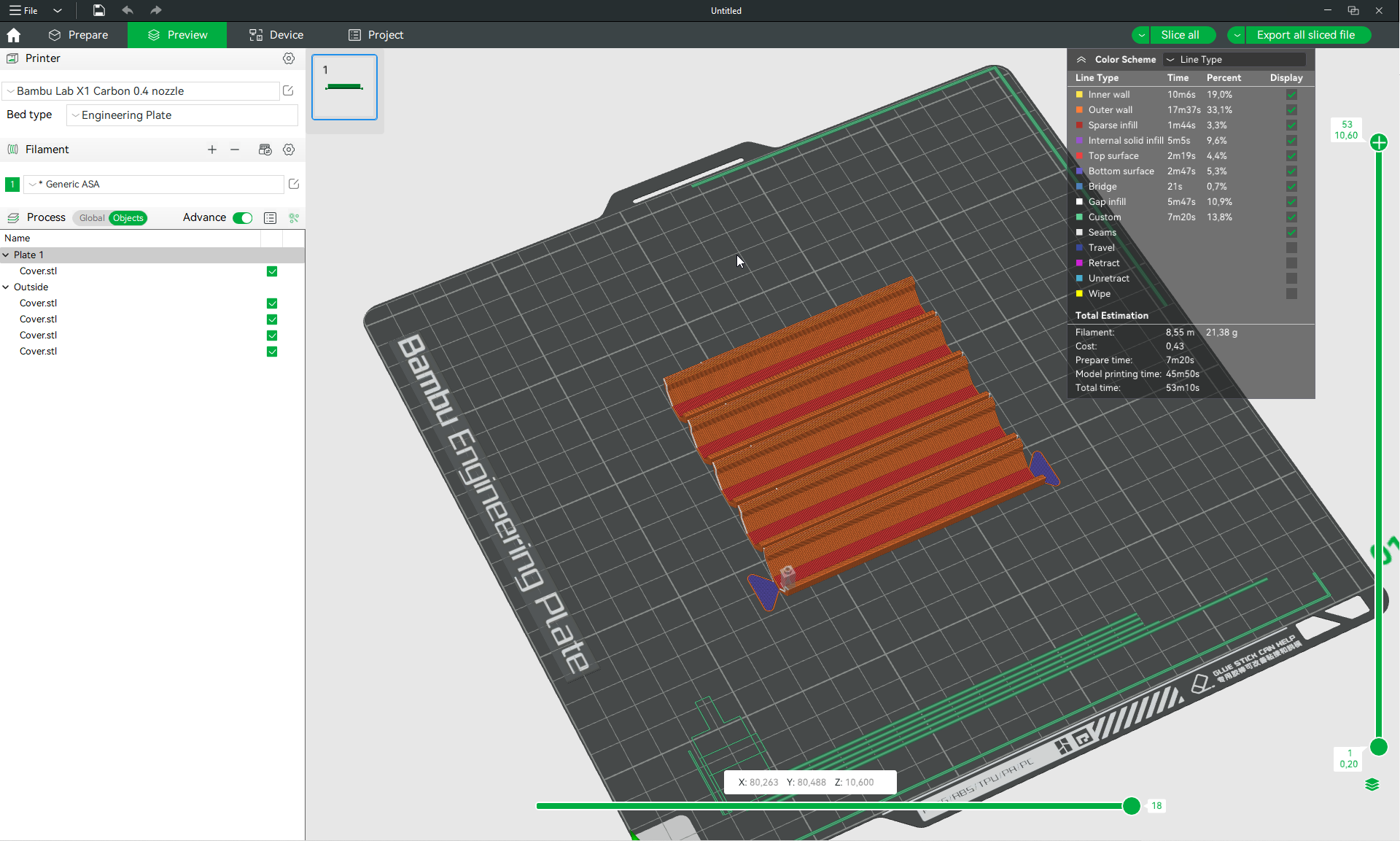This screenshot has height=841, width=1400.
Task: Add a filament with the plus icon
Action: 211,150
